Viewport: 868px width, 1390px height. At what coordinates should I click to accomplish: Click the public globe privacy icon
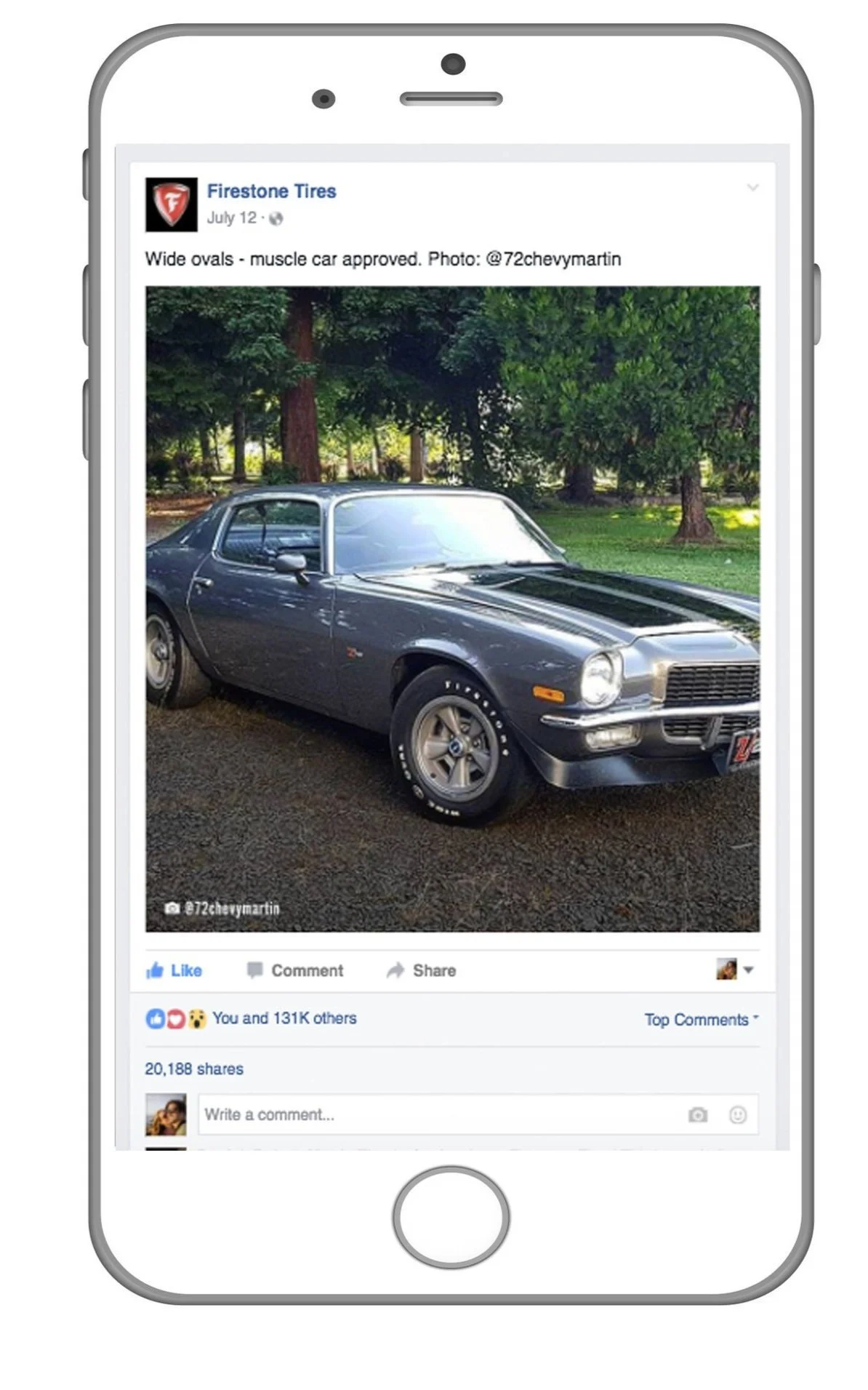(276, 218)
